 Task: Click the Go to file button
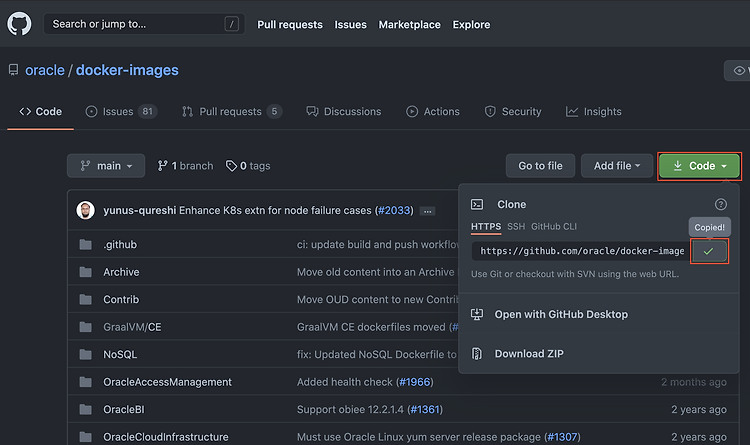point(540,166)
